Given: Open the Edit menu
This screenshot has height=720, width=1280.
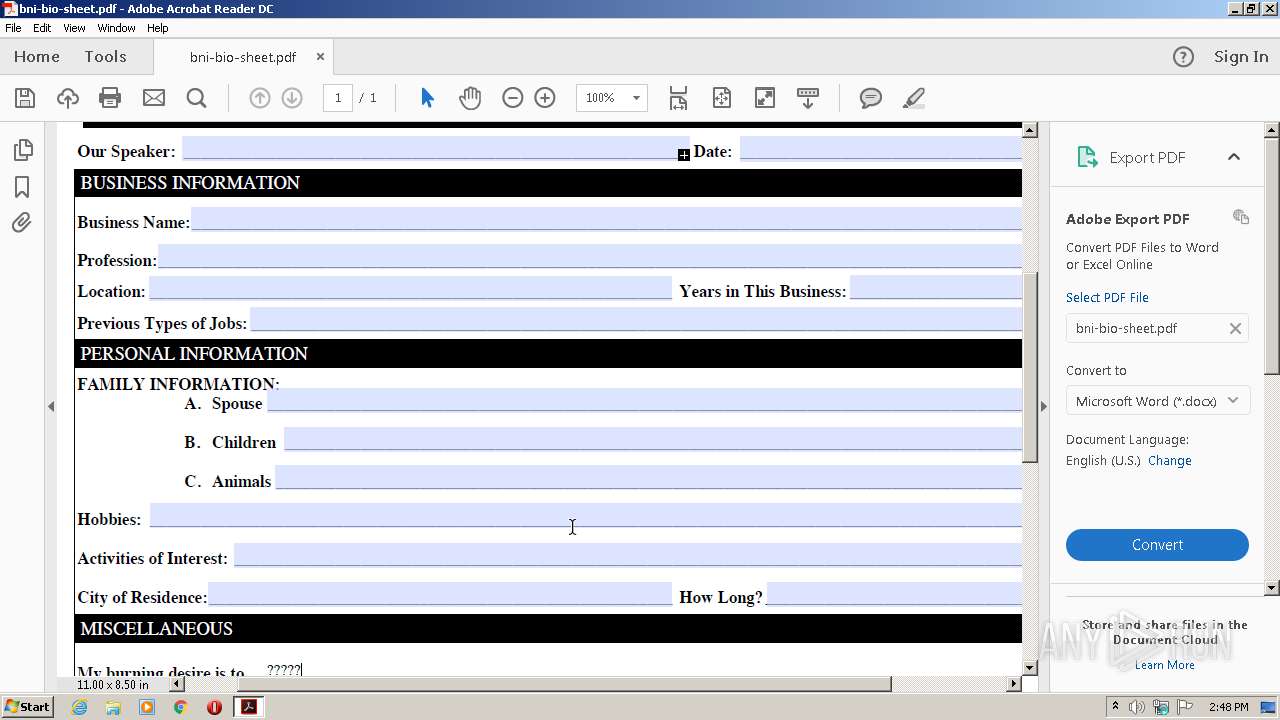Looking at the screenshot, I should coord(42,28).
